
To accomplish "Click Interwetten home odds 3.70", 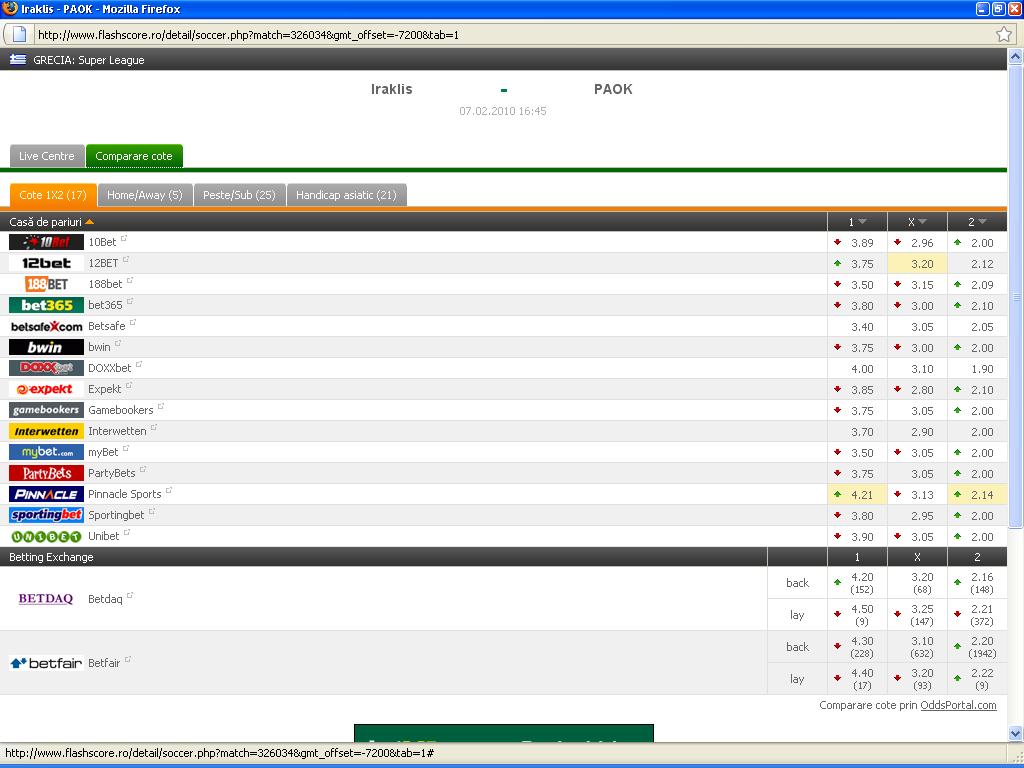I will [862, 432].
